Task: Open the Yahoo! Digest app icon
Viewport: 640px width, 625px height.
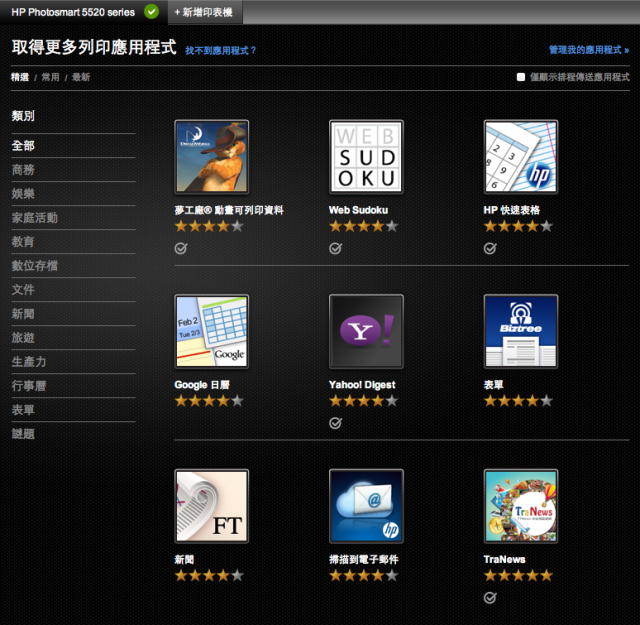Action: (366, 331)
